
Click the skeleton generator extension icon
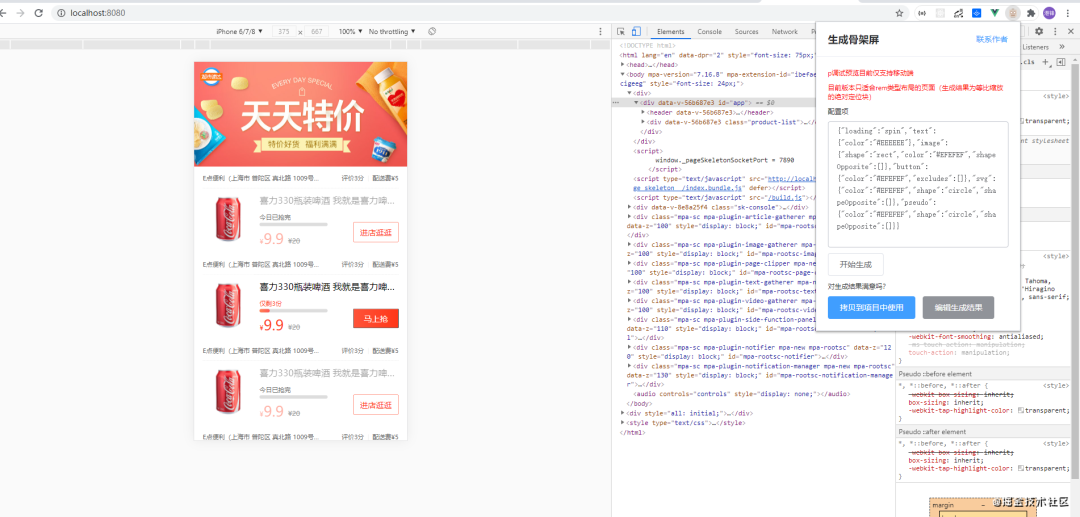[1012, 13]
